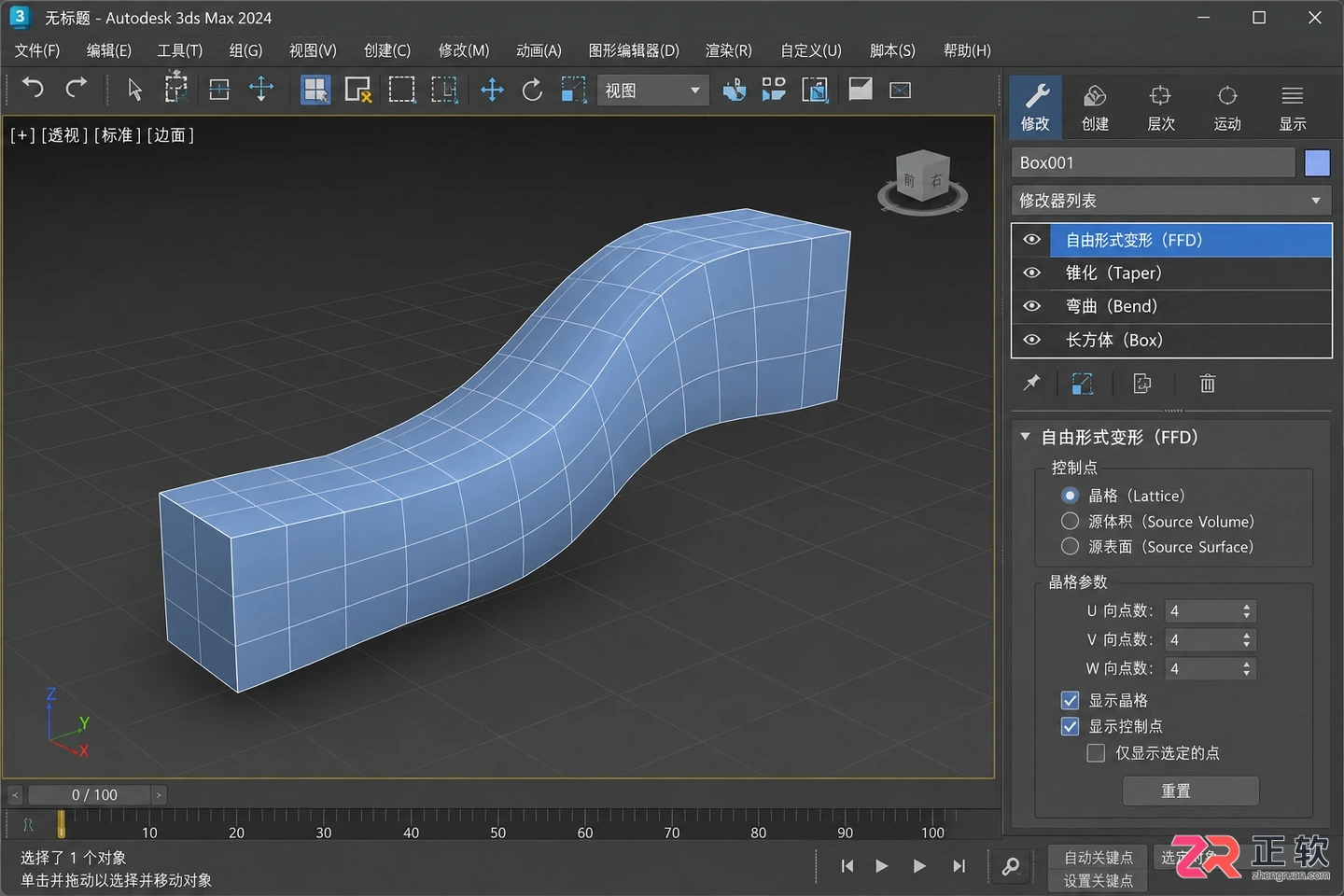Click the U 向点数 spinner arrows
The height and width of the screenshot is (896, 1344).
tap(1247, 610)
